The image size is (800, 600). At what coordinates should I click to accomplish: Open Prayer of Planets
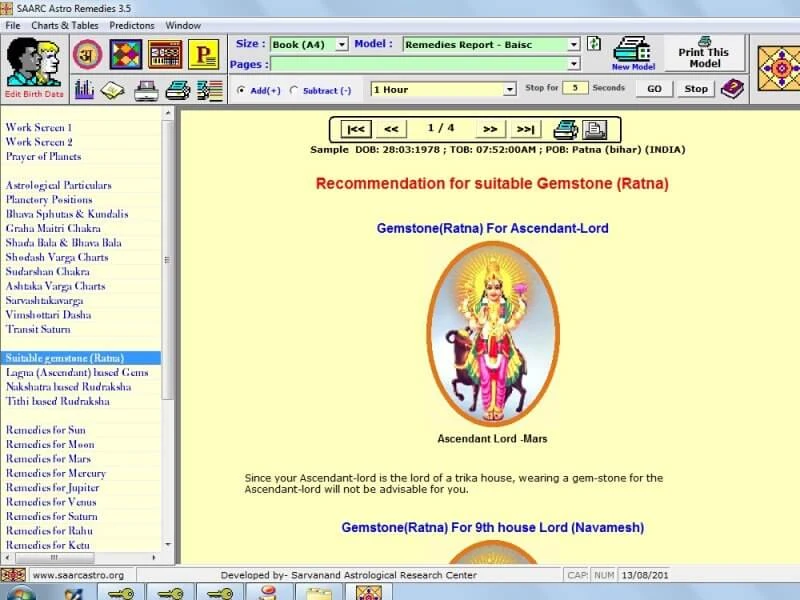click(43, 156)
